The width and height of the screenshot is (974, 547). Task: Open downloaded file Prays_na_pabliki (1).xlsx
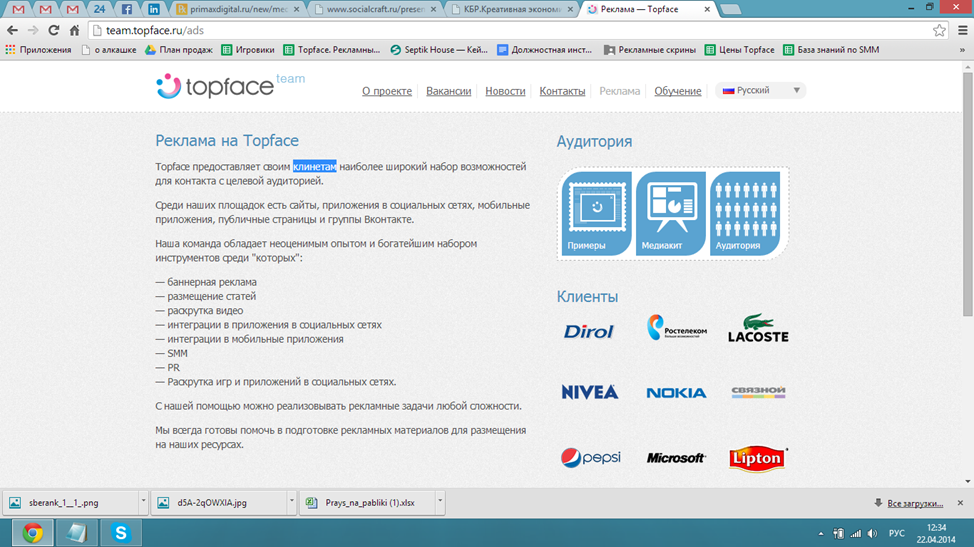[367, 503]
